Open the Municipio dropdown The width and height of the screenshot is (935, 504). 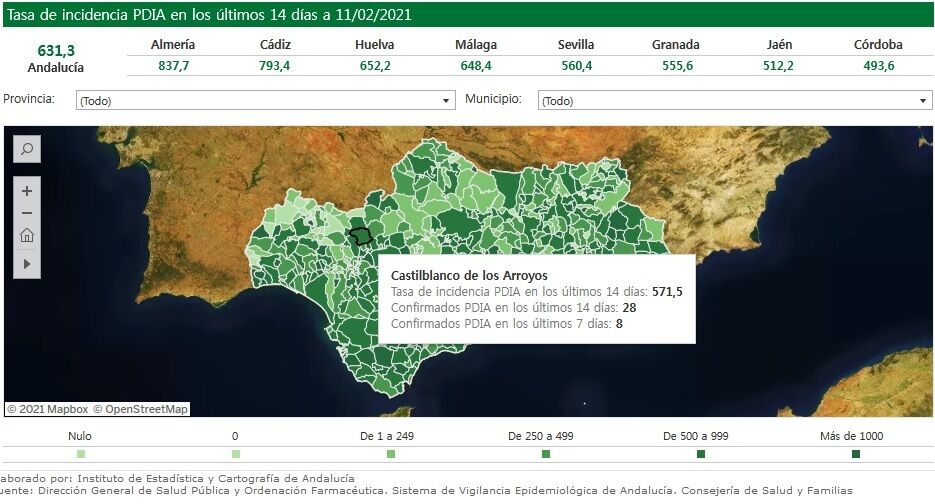pyautogui.click(x=734, y=101)
